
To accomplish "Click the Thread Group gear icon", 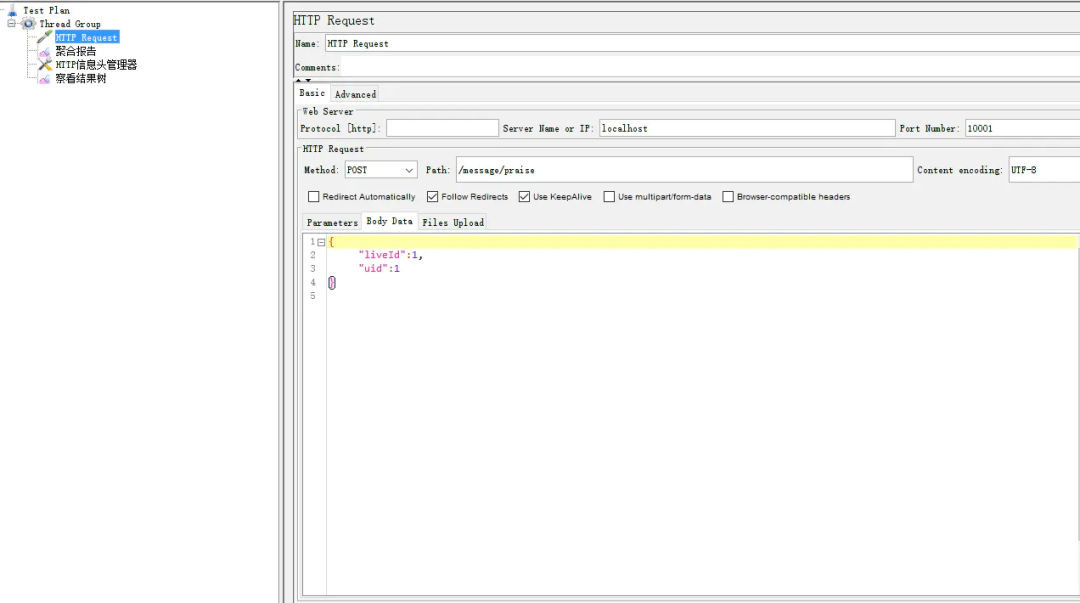I will 28,23.
